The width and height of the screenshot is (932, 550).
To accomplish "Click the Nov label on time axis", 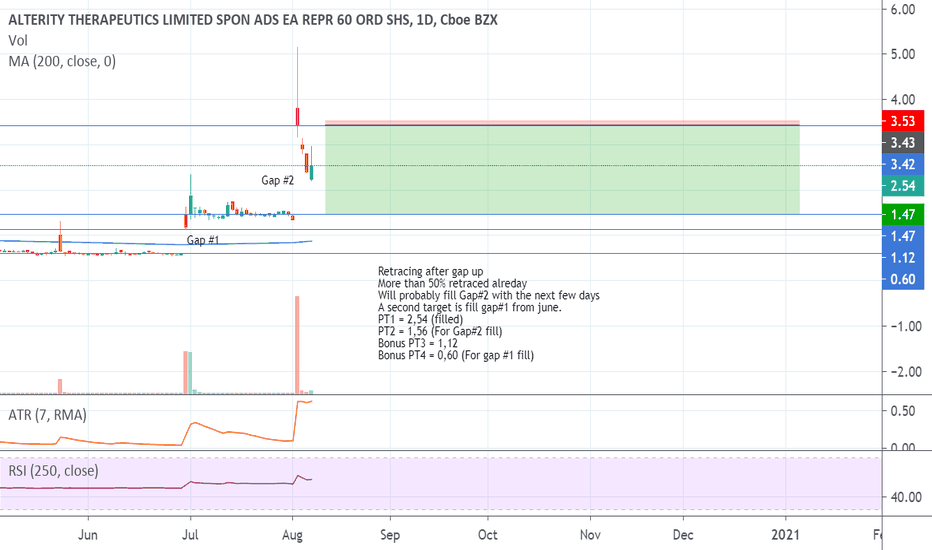I will pyautogui.click(x=590, y=535).
